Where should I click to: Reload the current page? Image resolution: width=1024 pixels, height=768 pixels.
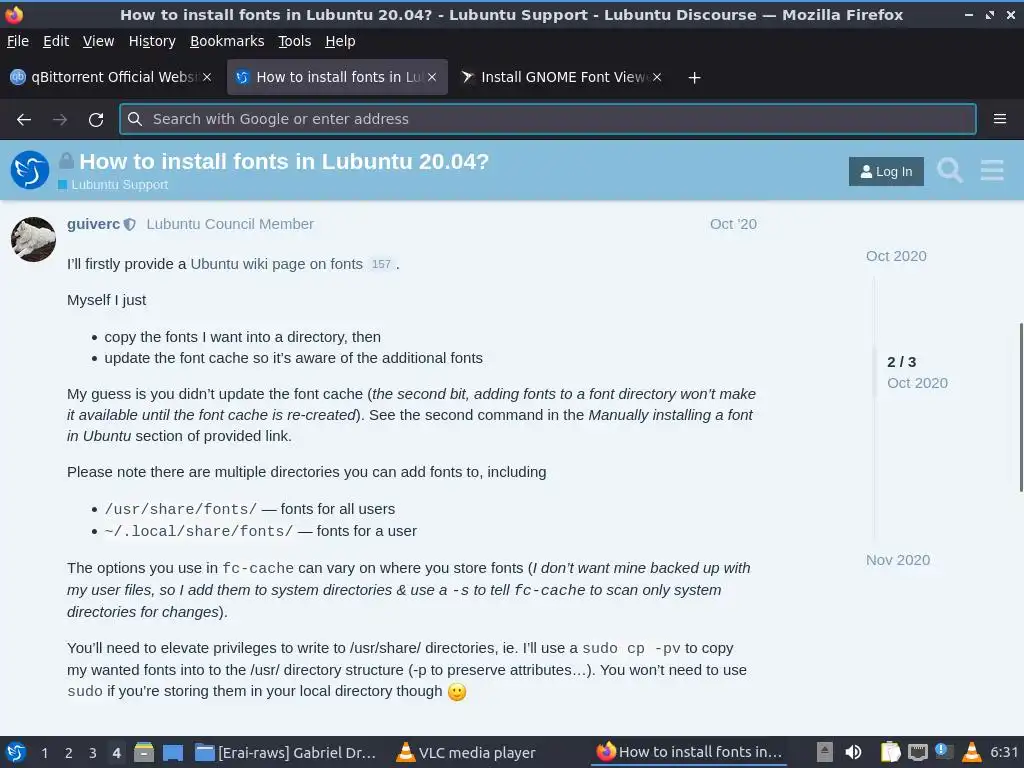click(x=96, y=120)
